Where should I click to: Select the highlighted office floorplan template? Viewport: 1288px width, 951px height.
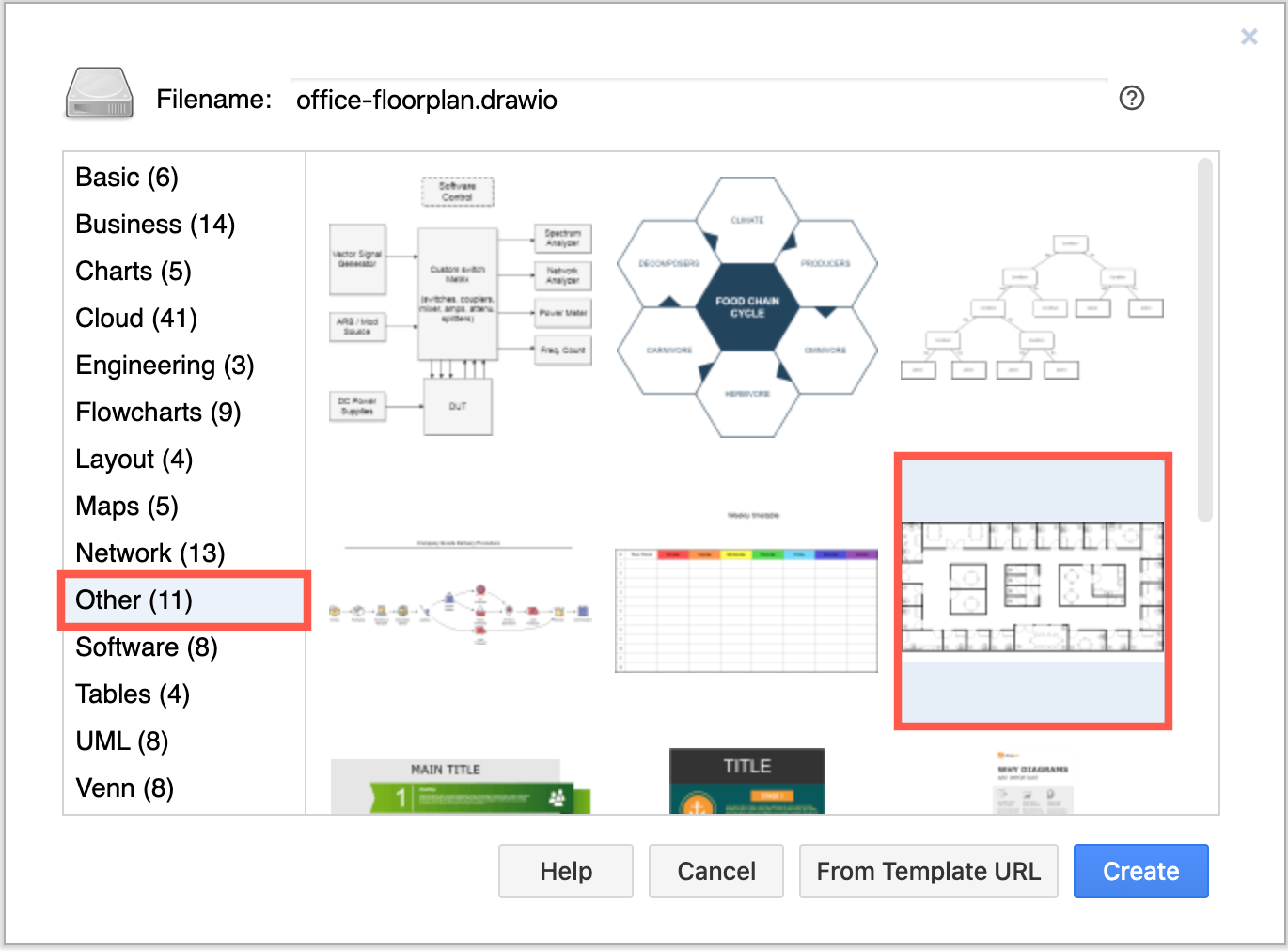1032,590
